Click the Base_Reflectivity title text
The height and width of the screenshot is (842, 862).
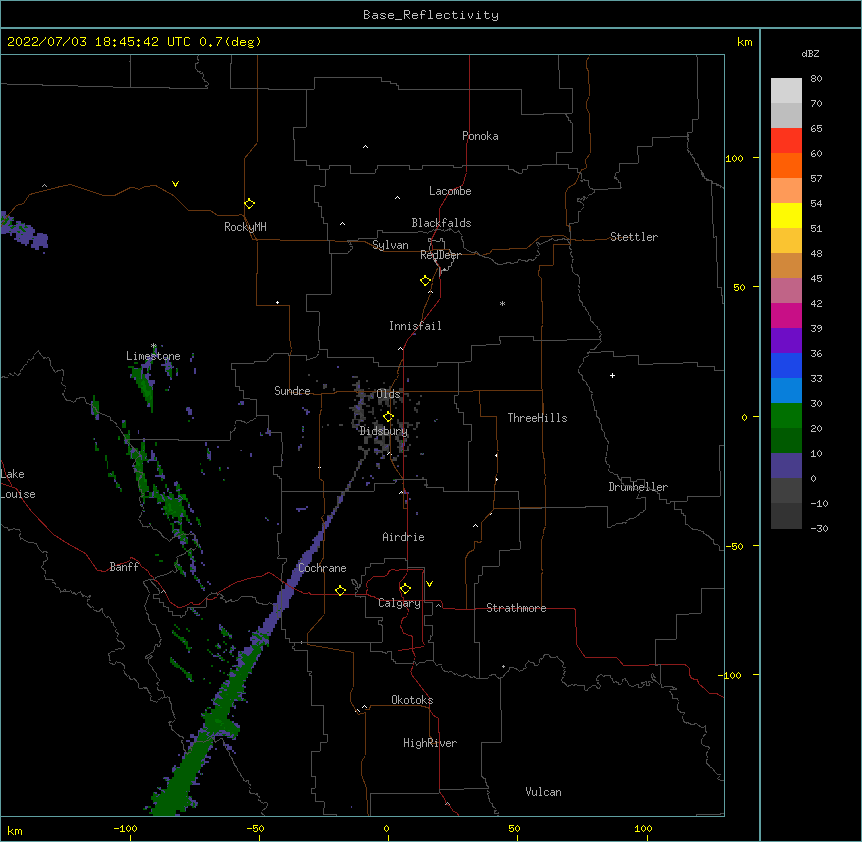point(431,15)
